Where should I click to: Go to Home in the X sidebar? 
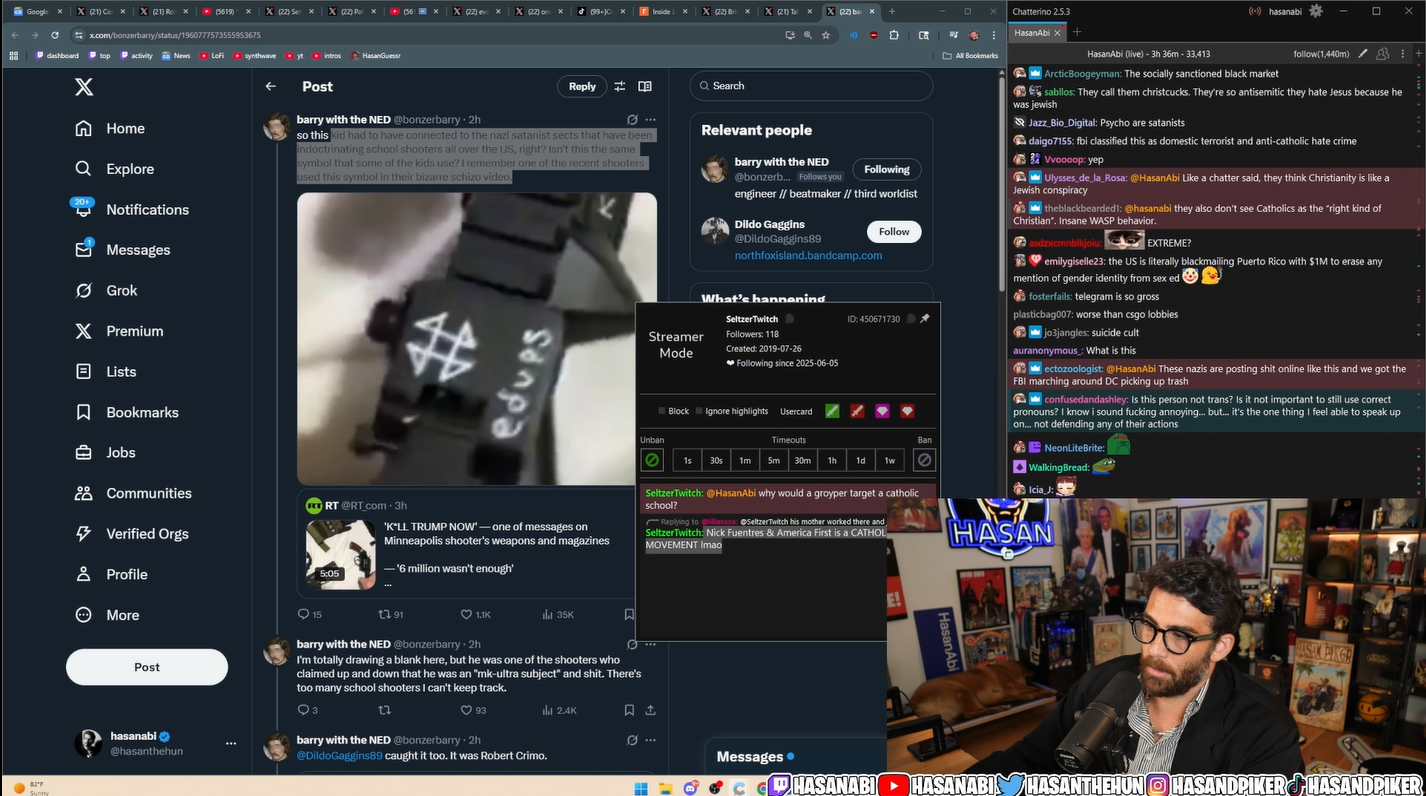point(110,128)
